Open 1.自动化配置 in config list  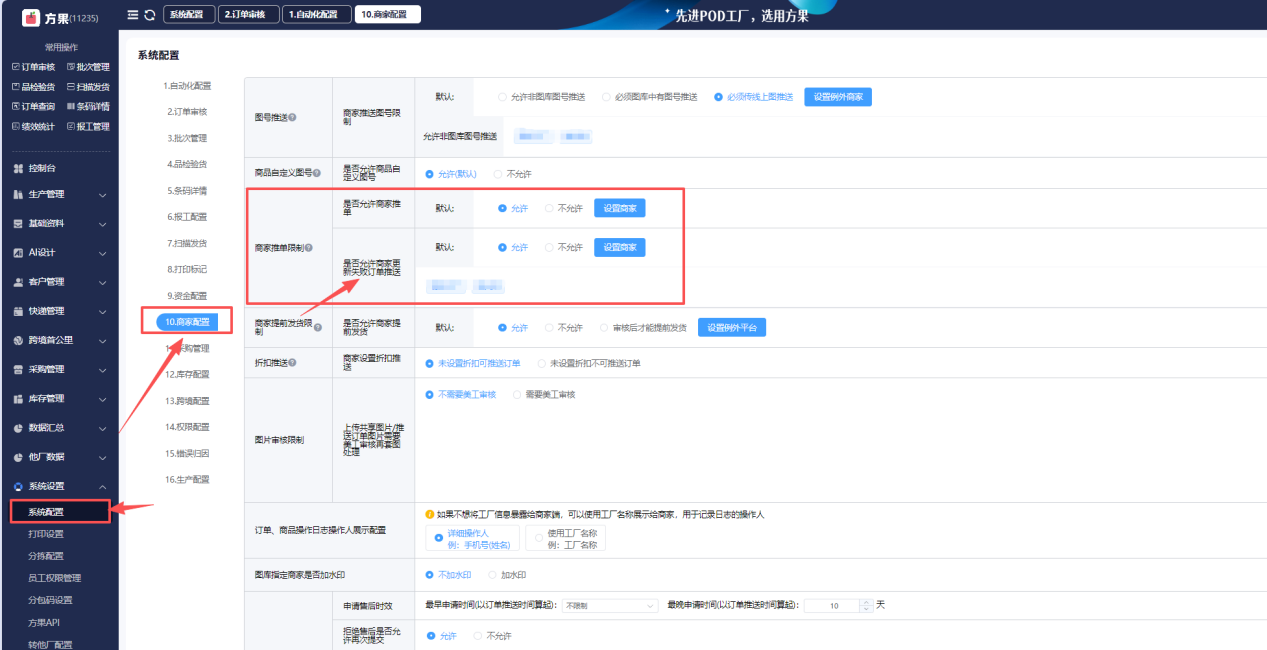(x=187, y=86)
